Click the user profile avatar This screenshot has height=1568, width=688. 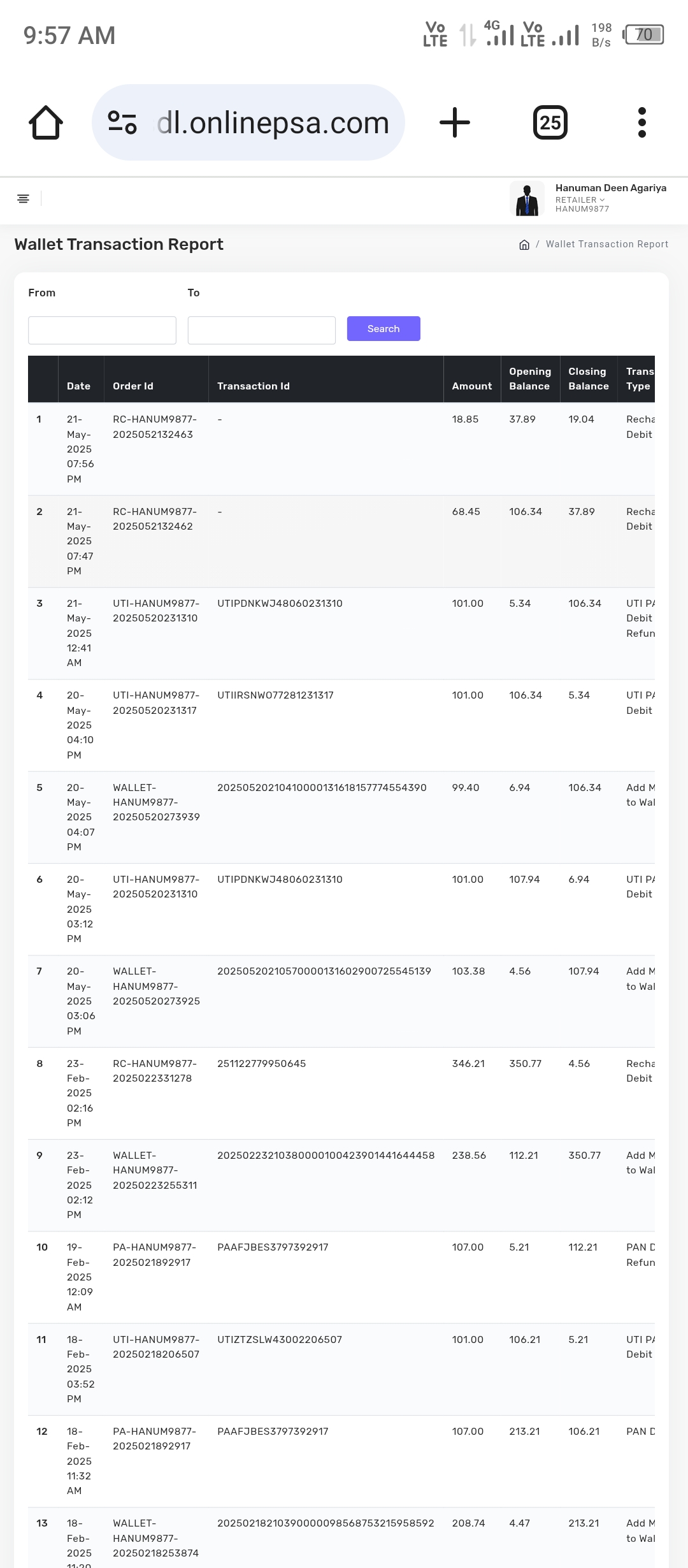[x=527, y=199]
